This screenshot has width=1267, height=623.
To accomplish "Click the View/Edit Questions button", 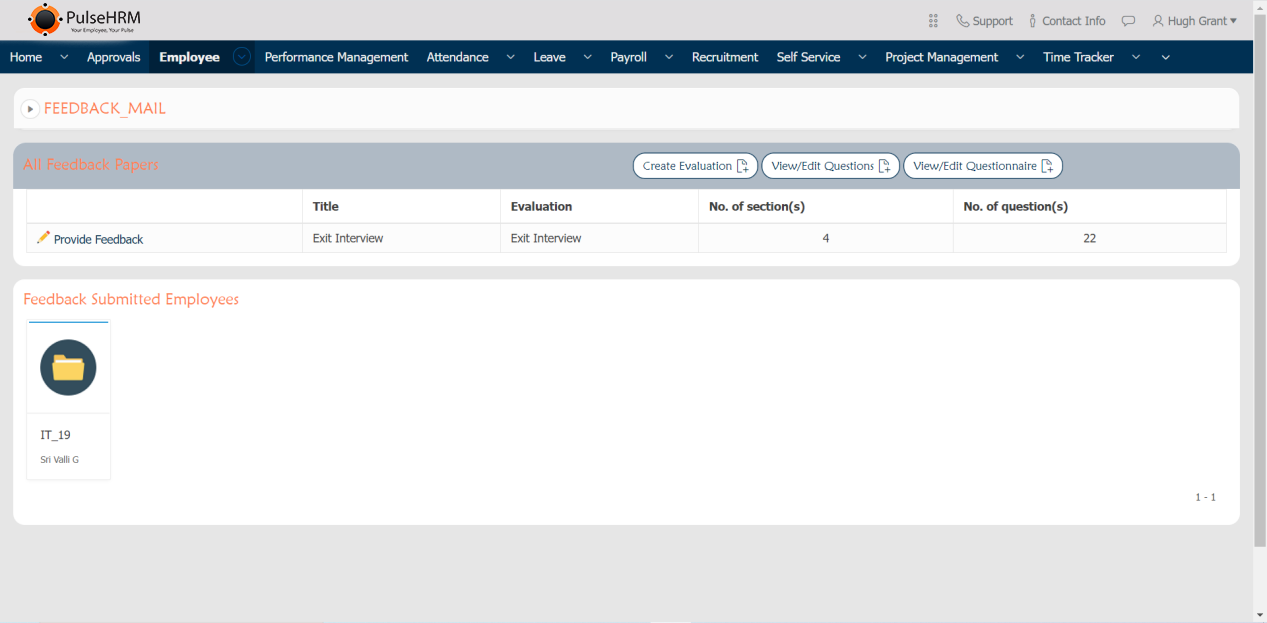I will click(x=830, y=166).
